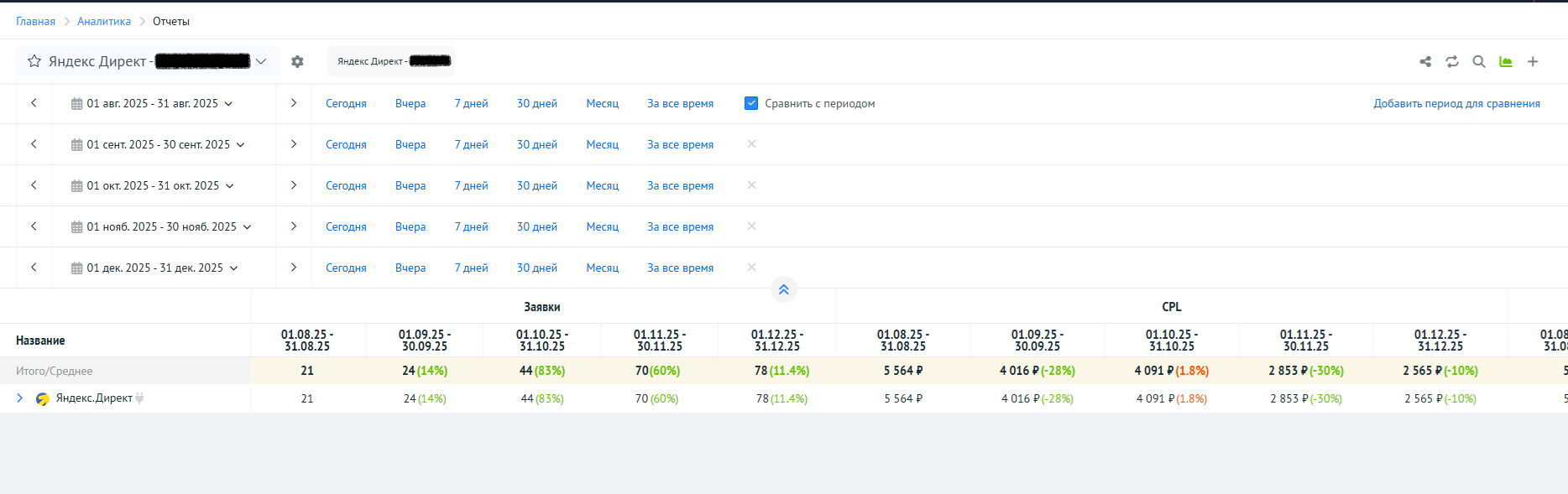
Task: Go to Главная breadcrumb
Action: click(35, 21)
